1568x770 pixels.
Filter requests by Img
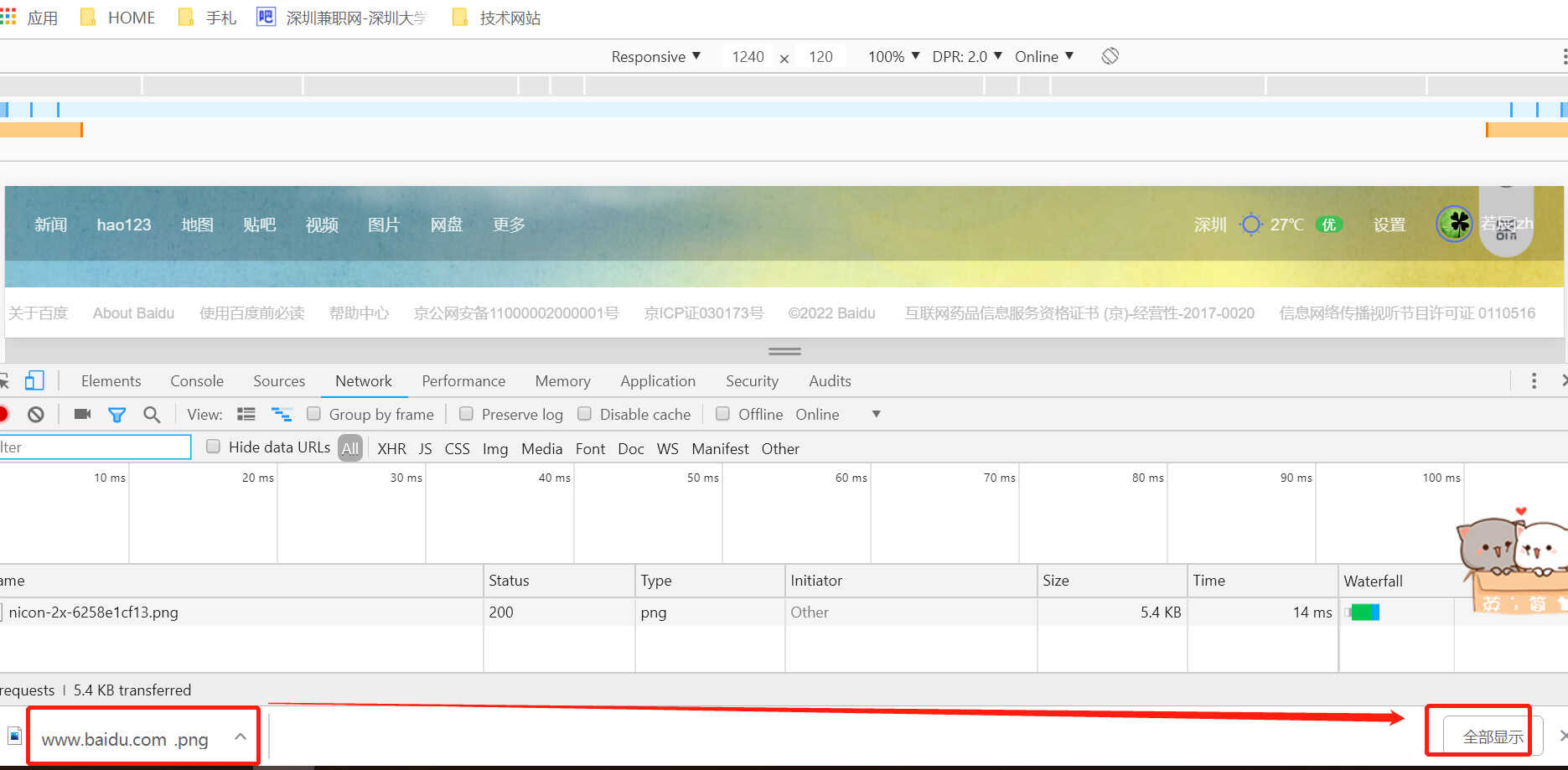click(495, 448)
